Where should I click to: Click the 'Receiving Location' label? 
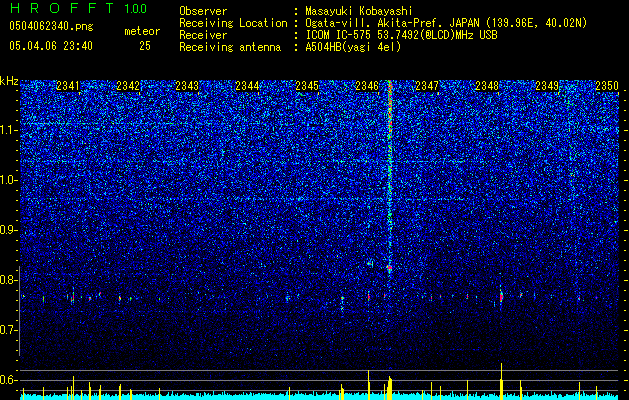(x=233, y=23)
